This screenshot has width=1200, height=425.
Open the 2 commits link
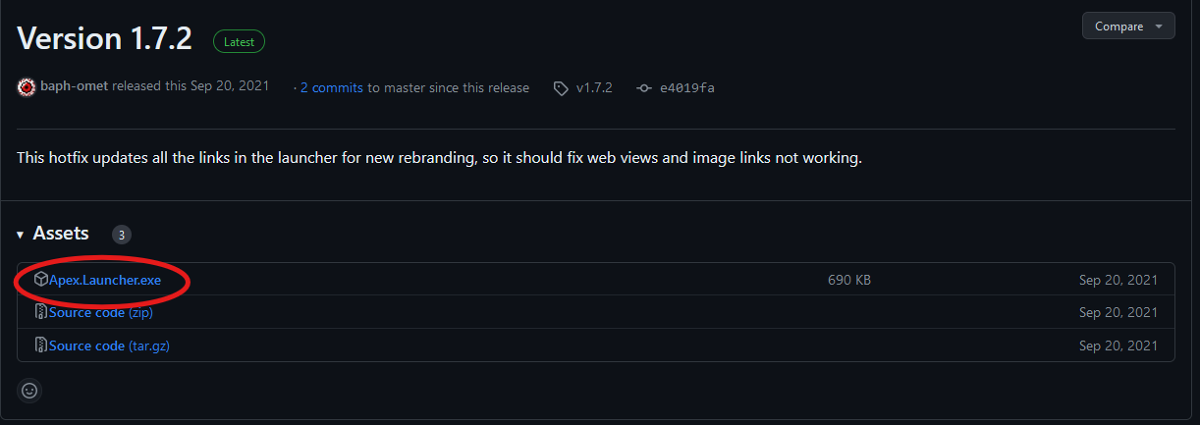(331, 88)
